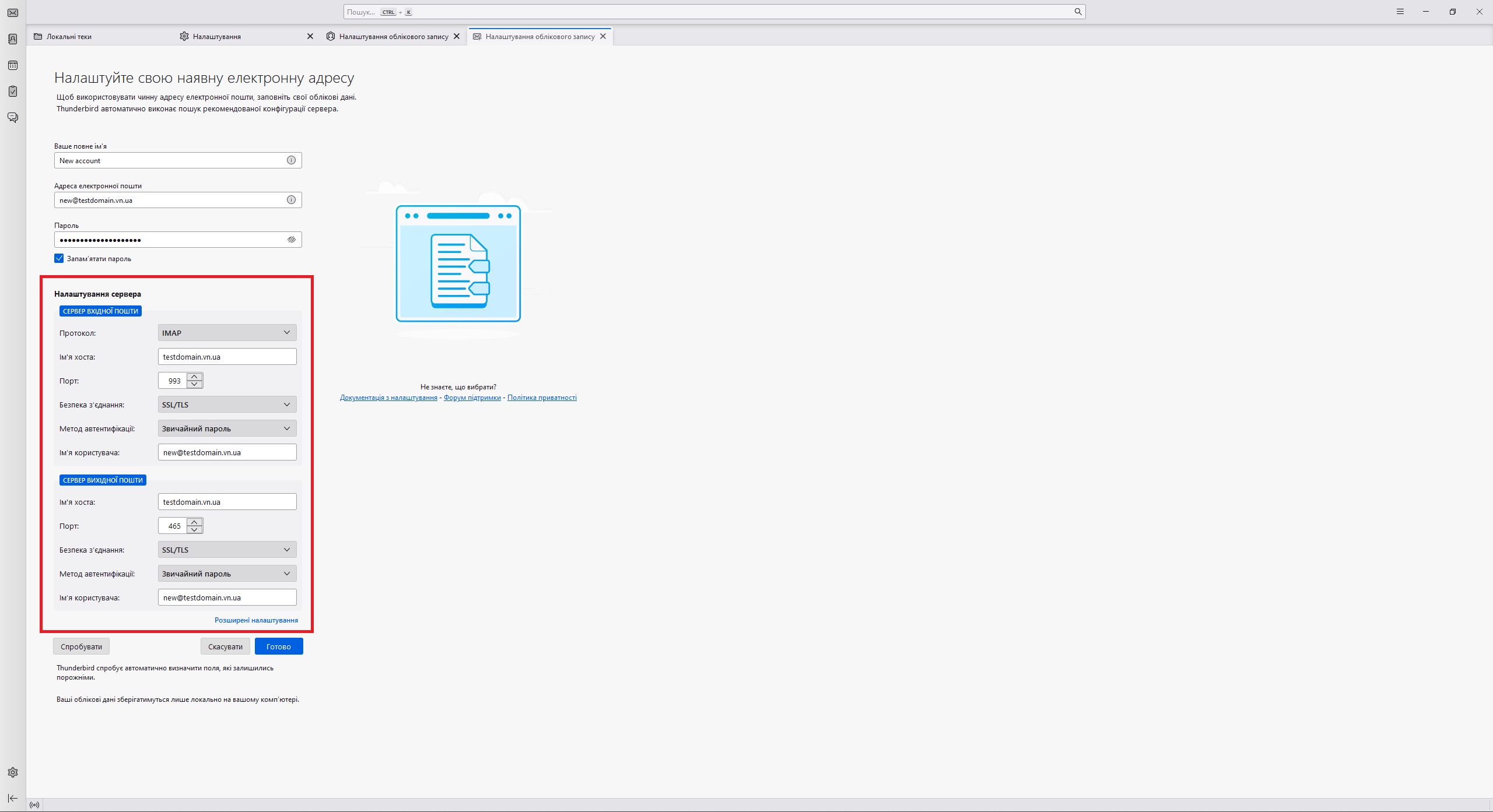Image resolution: width=1493 pixels, height=812 pixels.
Task: Switch to the 'Налаштування' tab
Action: [217, 36]
